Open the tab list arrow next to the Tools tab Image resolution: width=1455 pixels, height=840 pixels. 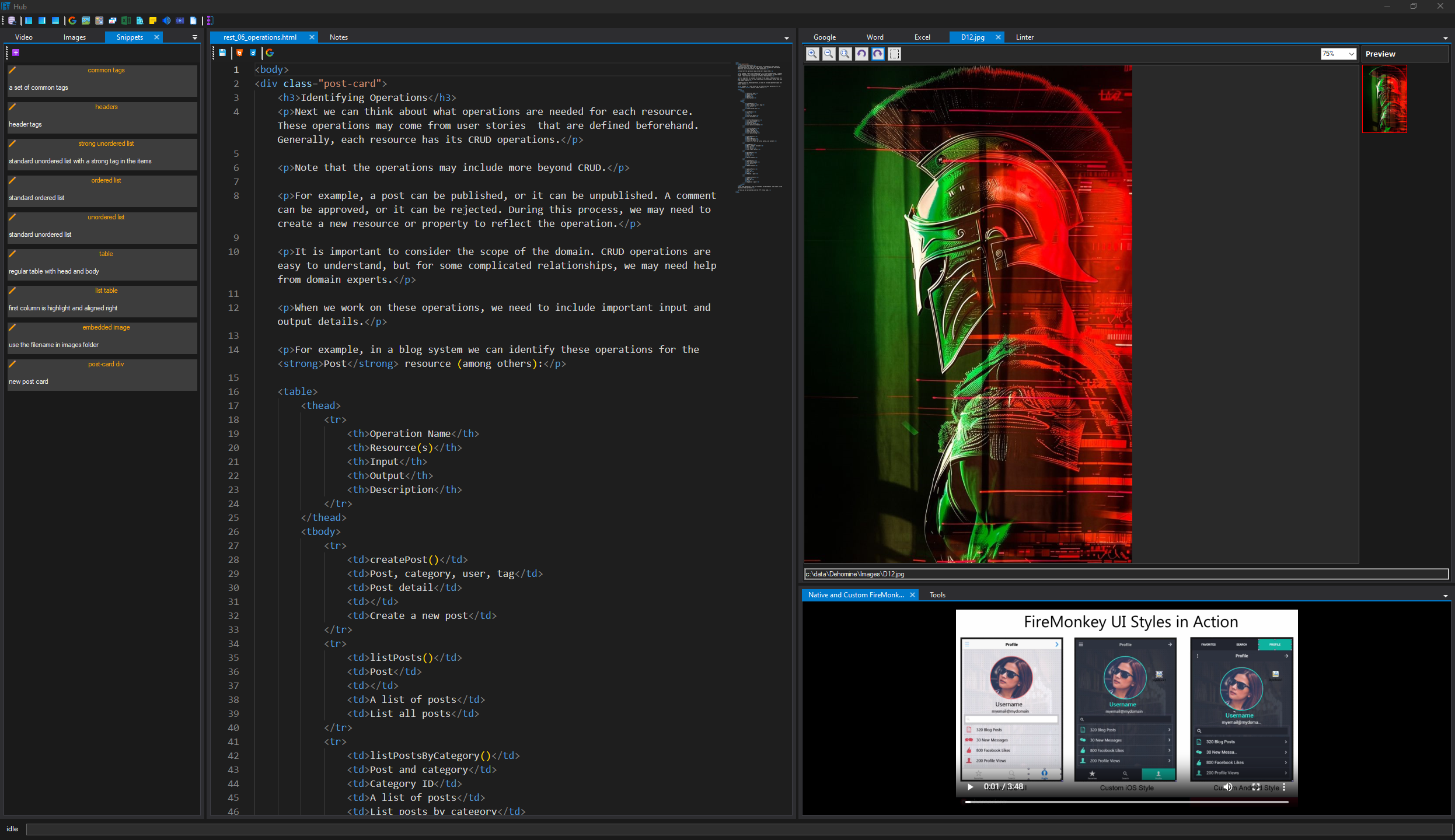pos(1445,596)
